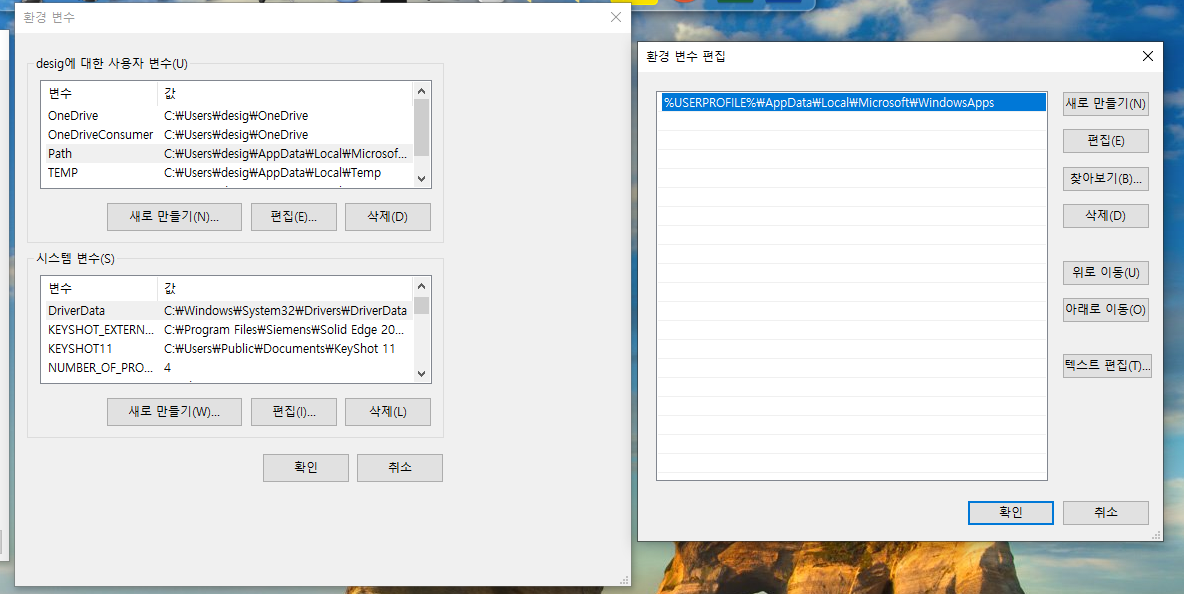
Task: Click 변수 column header in system variables
Action: [99, 288]
